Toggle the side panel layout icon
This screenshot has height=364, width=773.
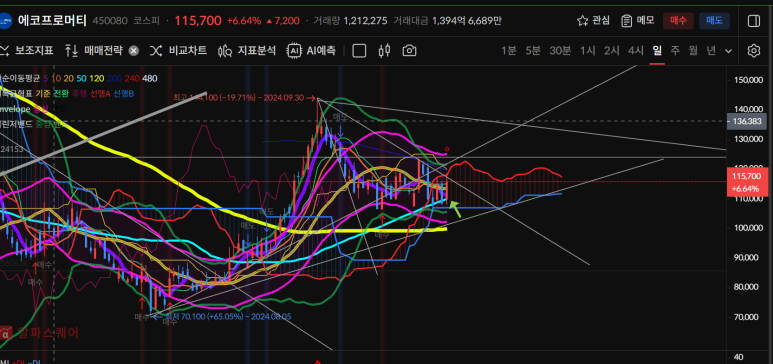coord(754,21)
